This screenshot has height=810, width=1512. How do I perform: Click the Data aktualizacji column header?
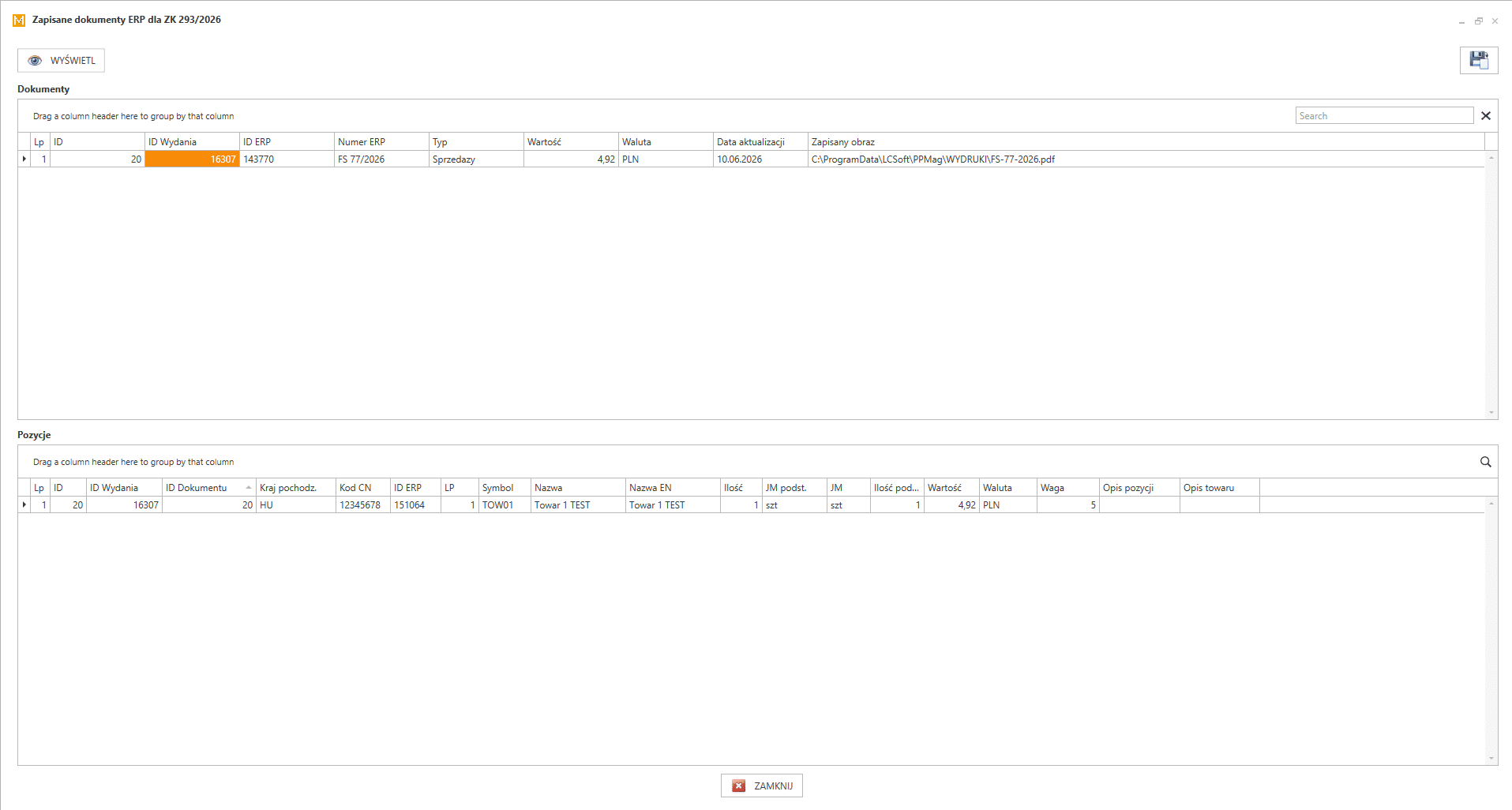pyautogui.click(x=760, y=142)
